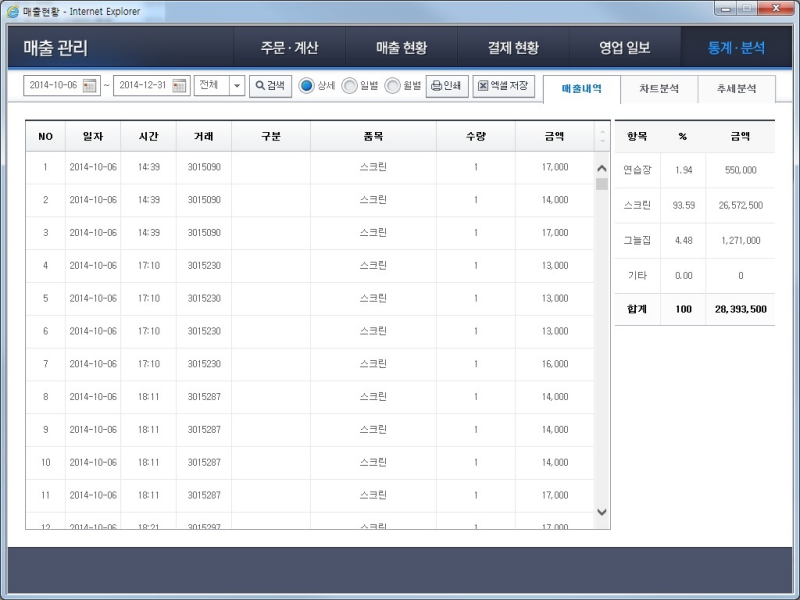This screenshot has width=800, height=600.
Task: Open the end date calendar picker
Action: 179,86
